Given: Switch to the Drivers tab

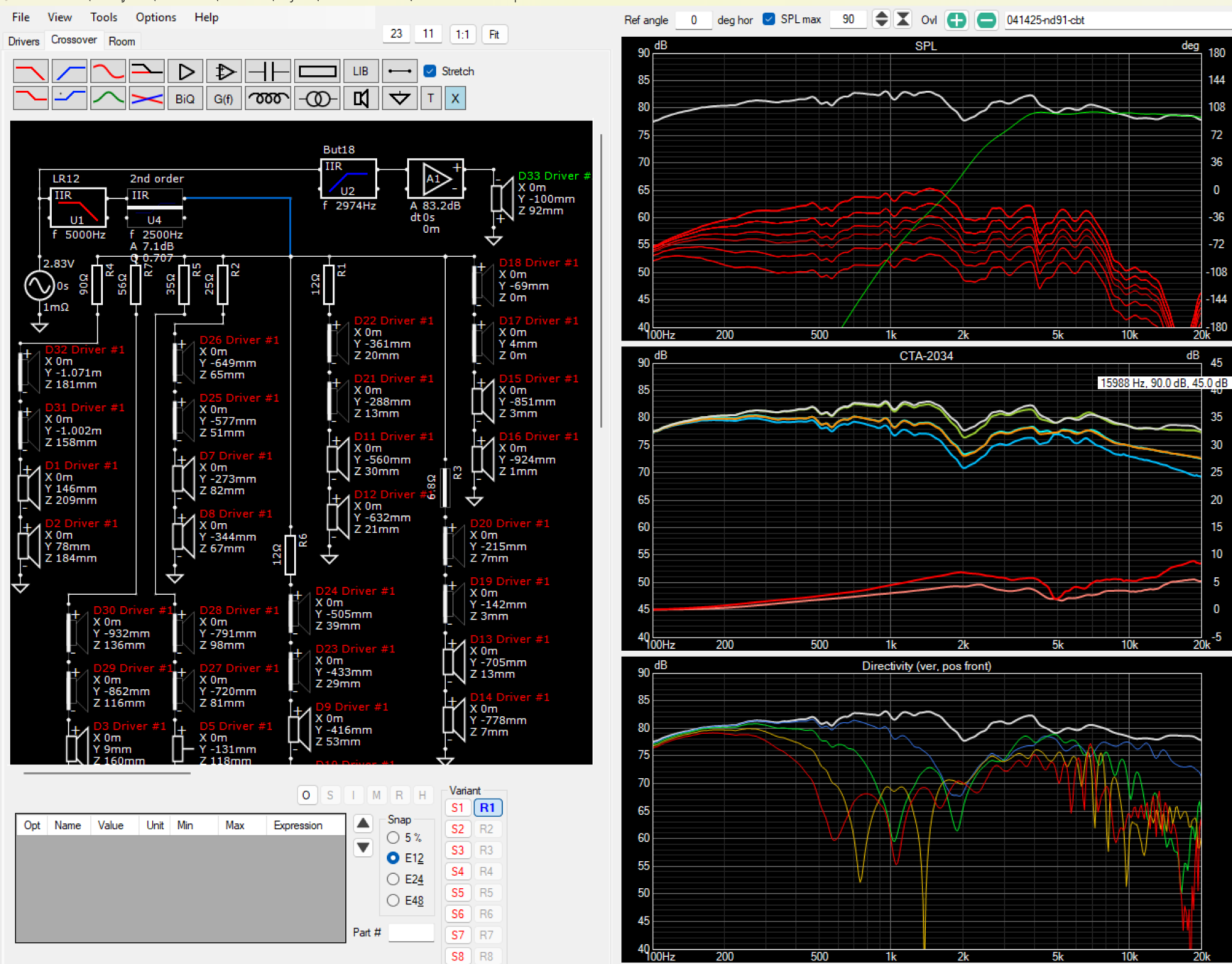Looking at the screenshot, I should click(24, 41).
